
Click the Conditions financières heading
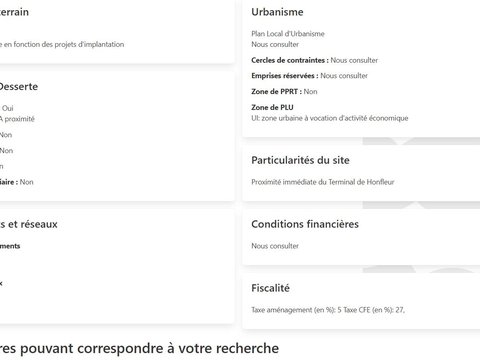coord(305,224)
